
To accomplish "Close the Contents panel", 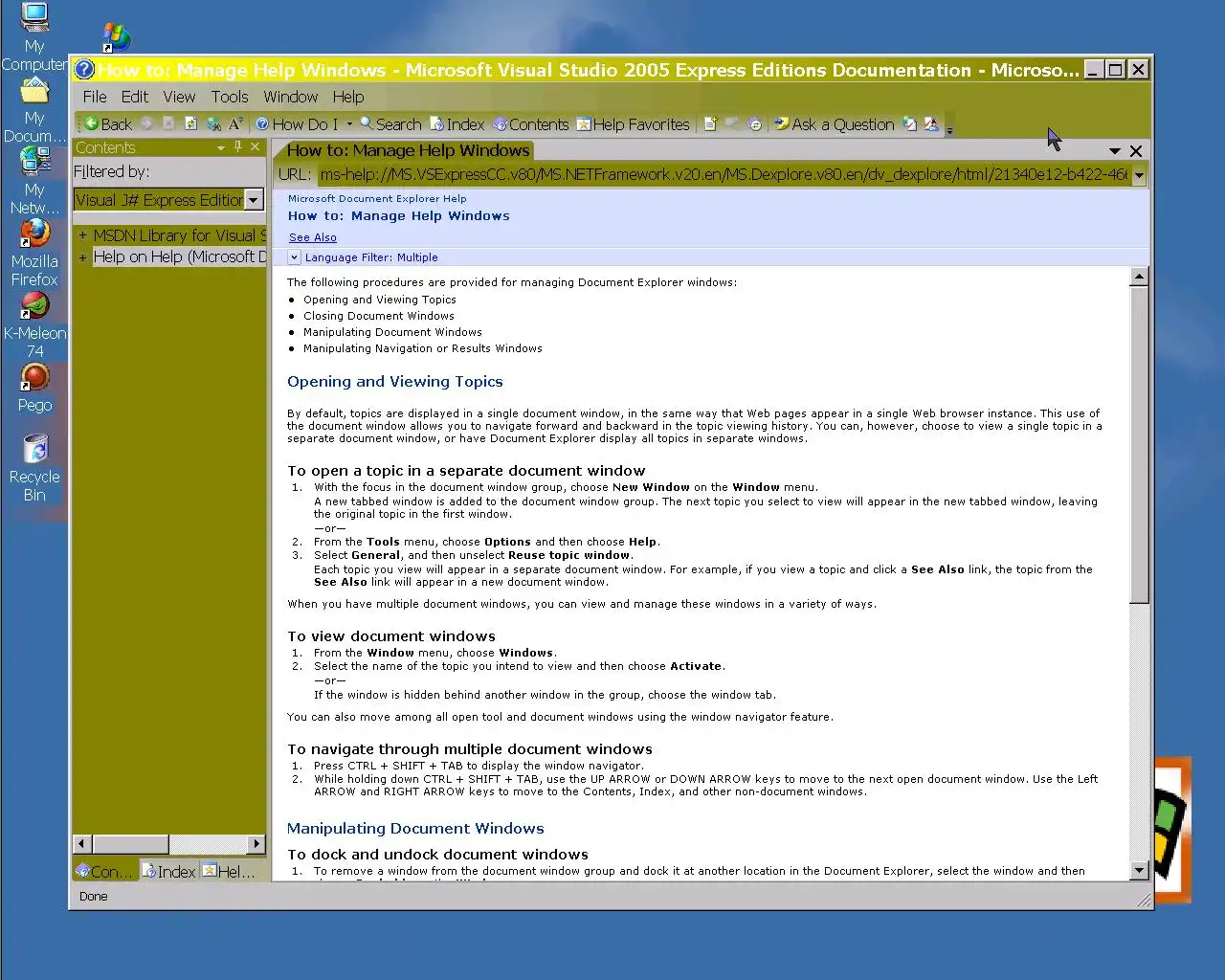I will (256, 147).
